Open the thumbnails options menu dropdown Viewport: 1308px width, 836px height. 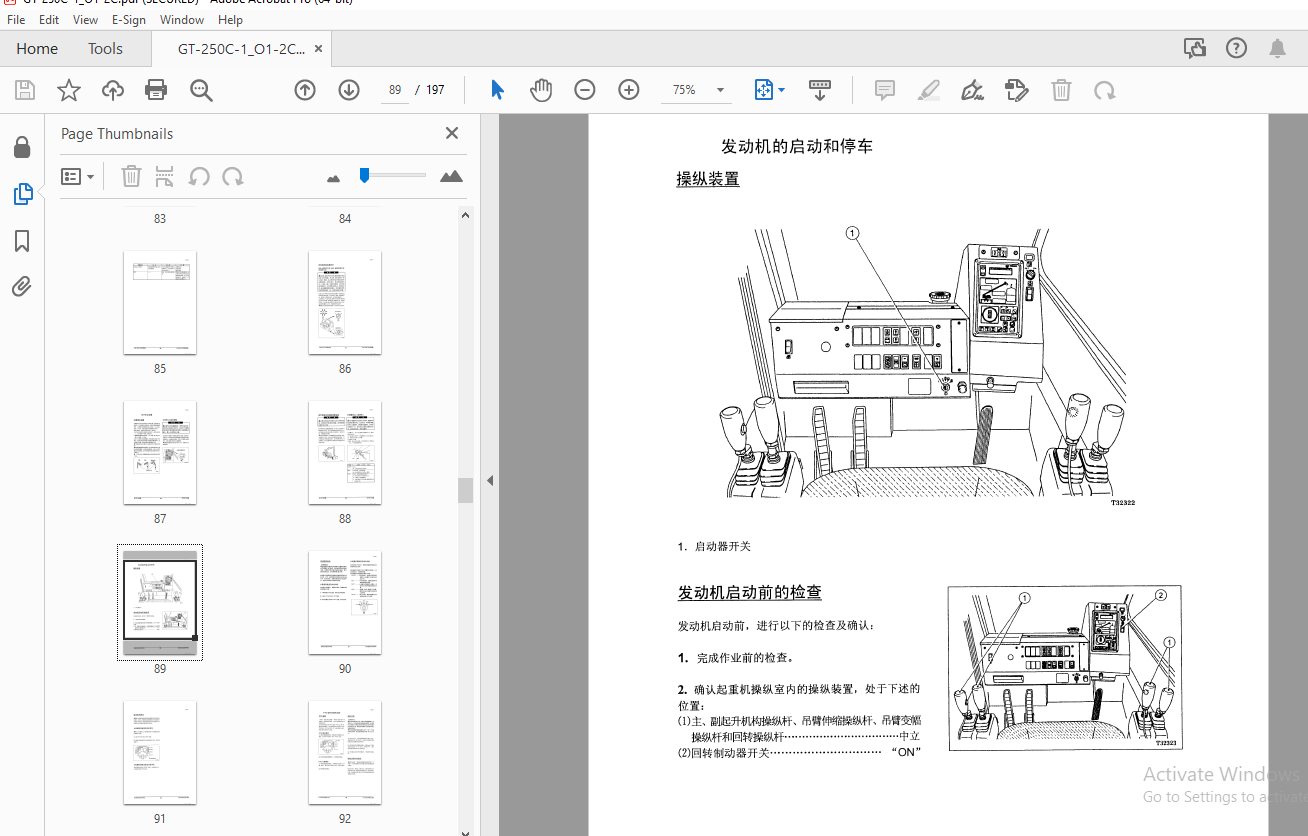point(77,177)
